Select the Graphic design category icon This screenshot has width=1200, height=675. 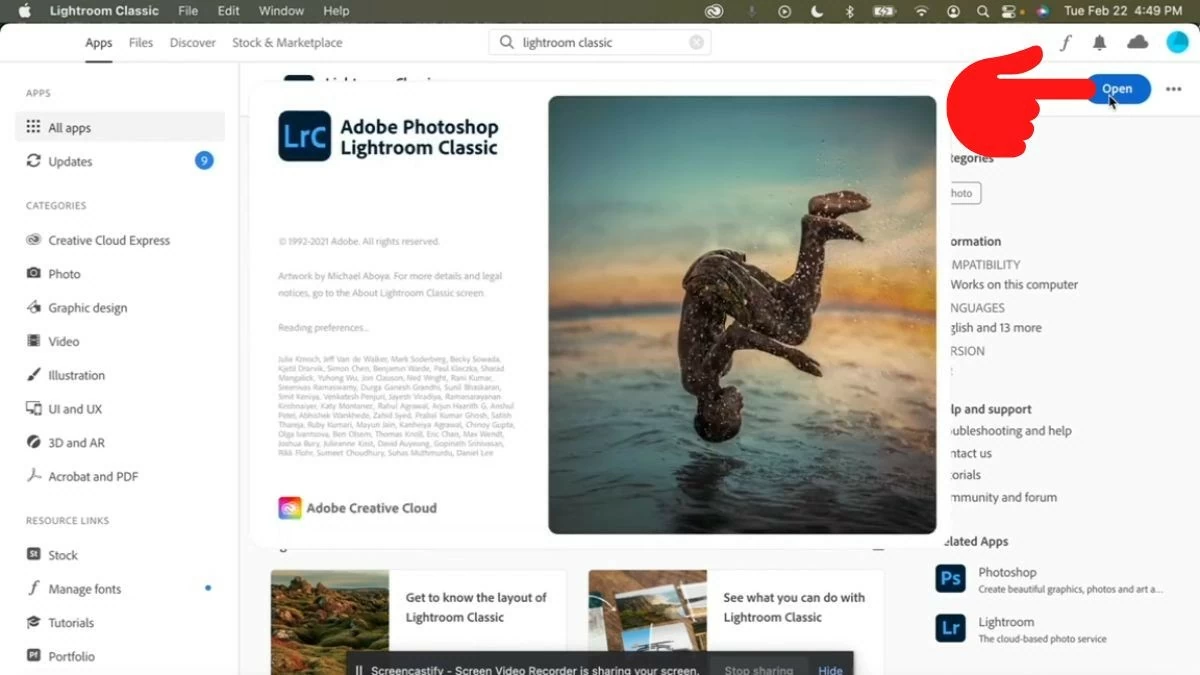point(36,307)
